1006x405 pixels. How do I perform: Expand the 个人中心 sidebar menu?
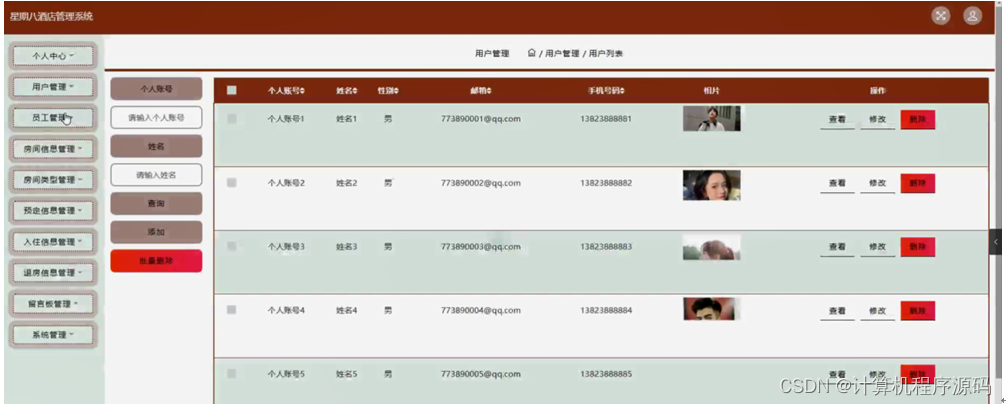coord(53,56)
